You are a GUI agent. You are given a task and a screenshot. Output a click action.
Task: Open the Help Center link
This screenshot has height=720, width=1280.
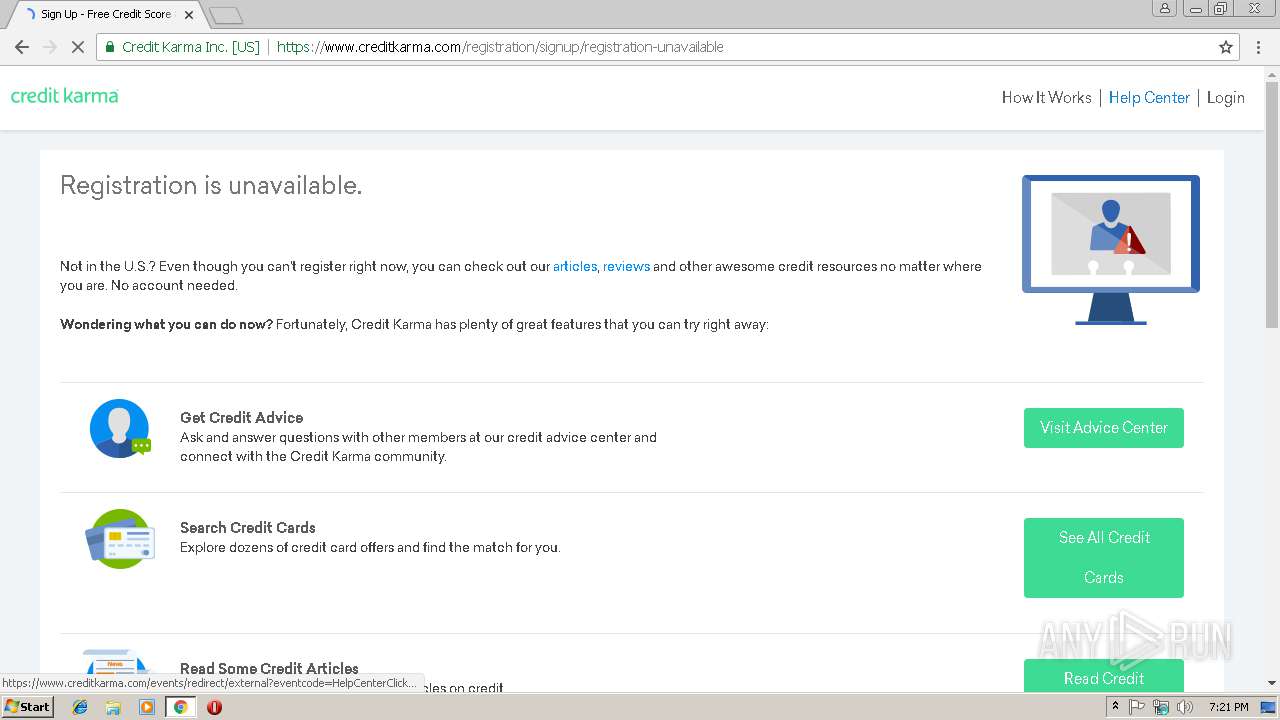(1149, 97)
